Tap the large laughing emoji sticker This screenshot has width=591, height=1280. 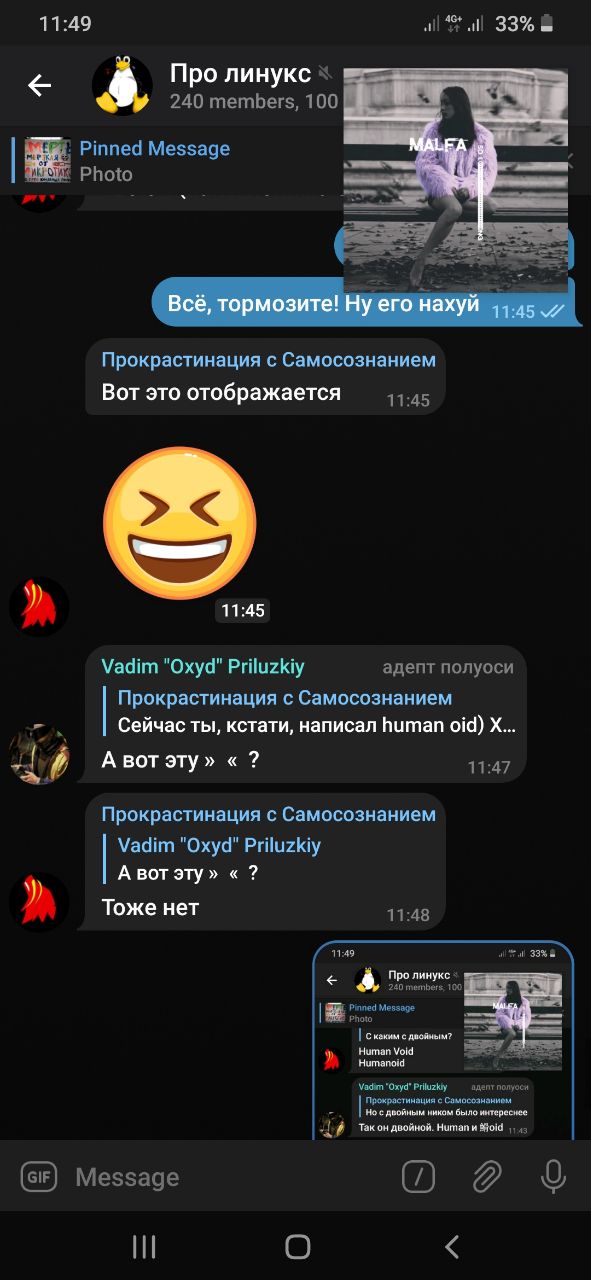pyautogui.click(x=180, y=523)
